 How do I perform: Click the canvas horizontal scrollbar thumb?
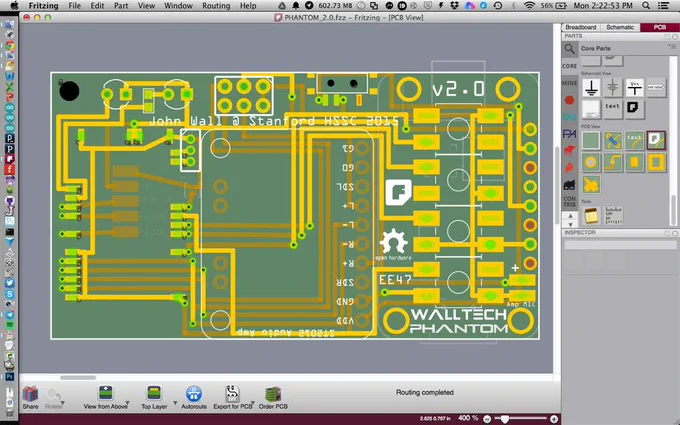(x=78, y=378)
